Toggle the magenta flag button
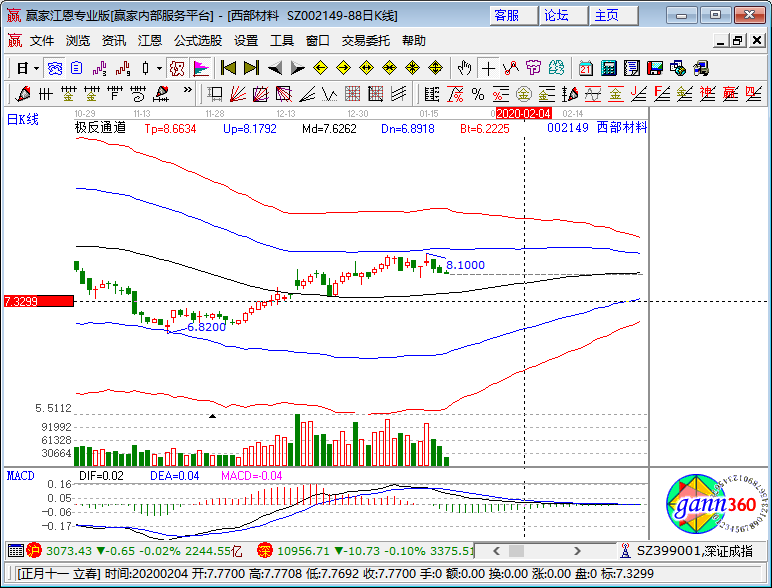Image resolution: width=772 pixels, height=588 pixels. (x=200, y=68)
